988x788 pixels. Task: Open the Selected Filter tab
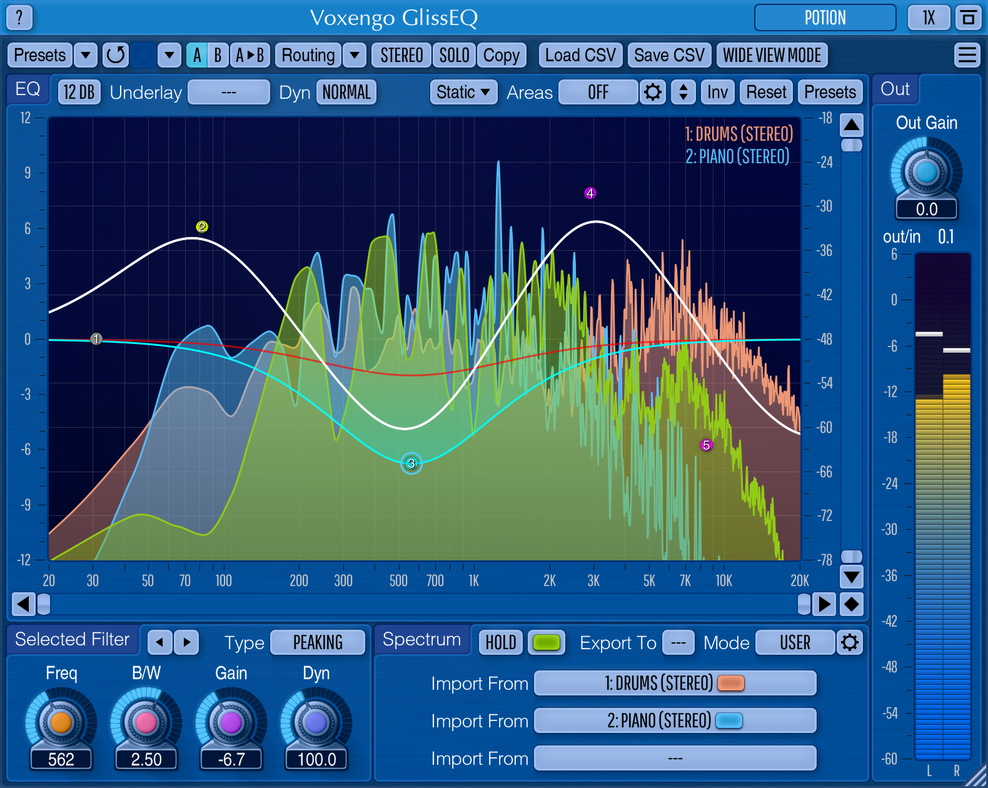pos(72,640)
